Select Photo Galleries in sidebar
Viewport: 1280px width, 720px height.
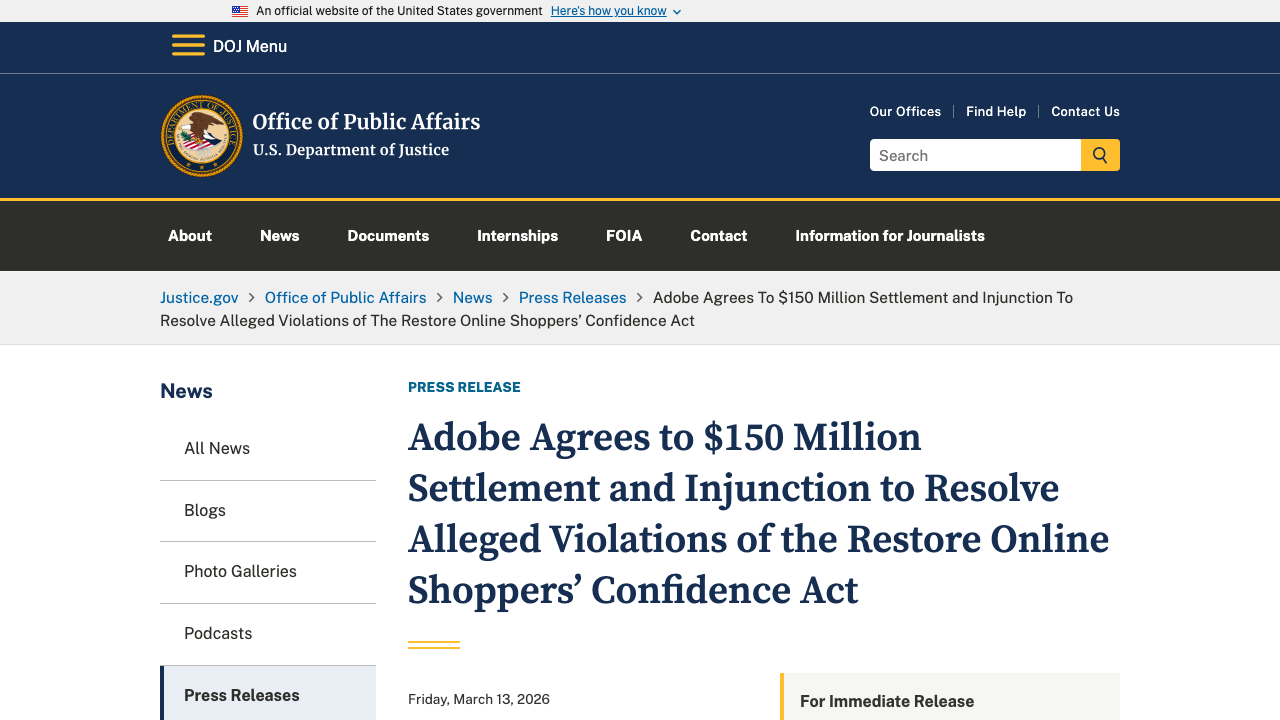(268, 572)
